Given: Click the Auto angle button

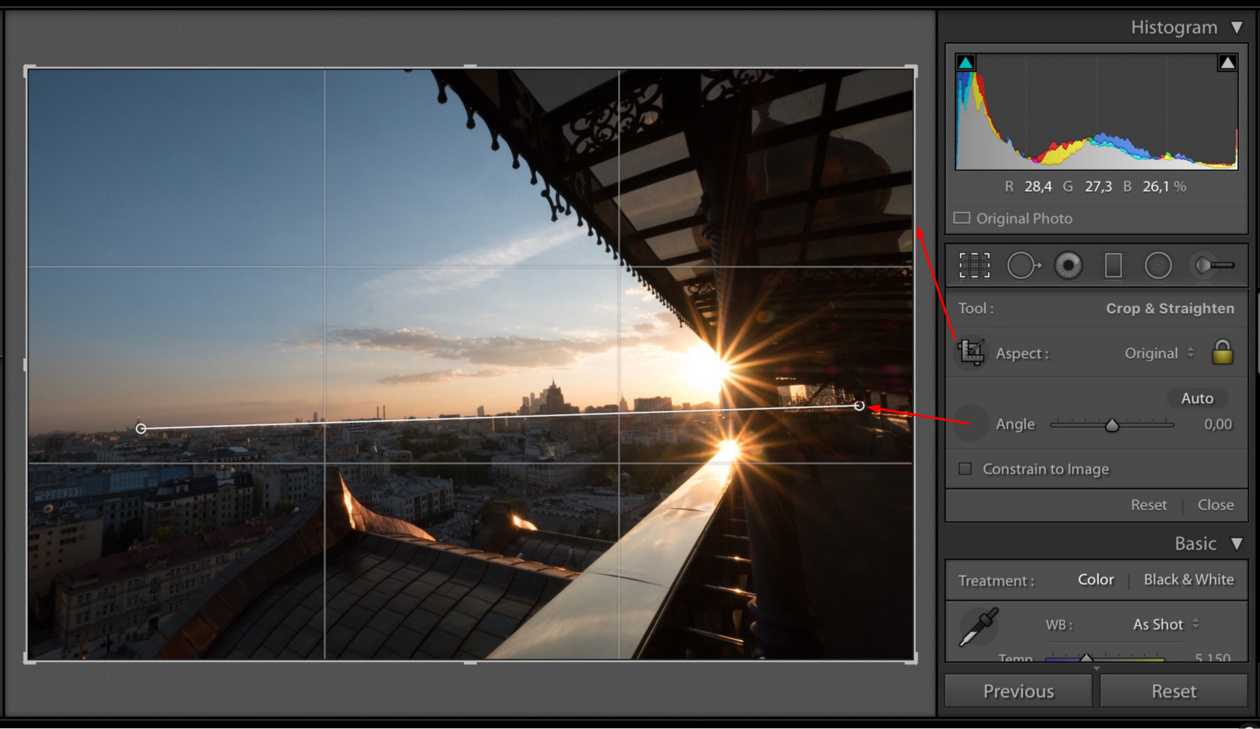Looking at the screenshot, I should coord(1197,398).
